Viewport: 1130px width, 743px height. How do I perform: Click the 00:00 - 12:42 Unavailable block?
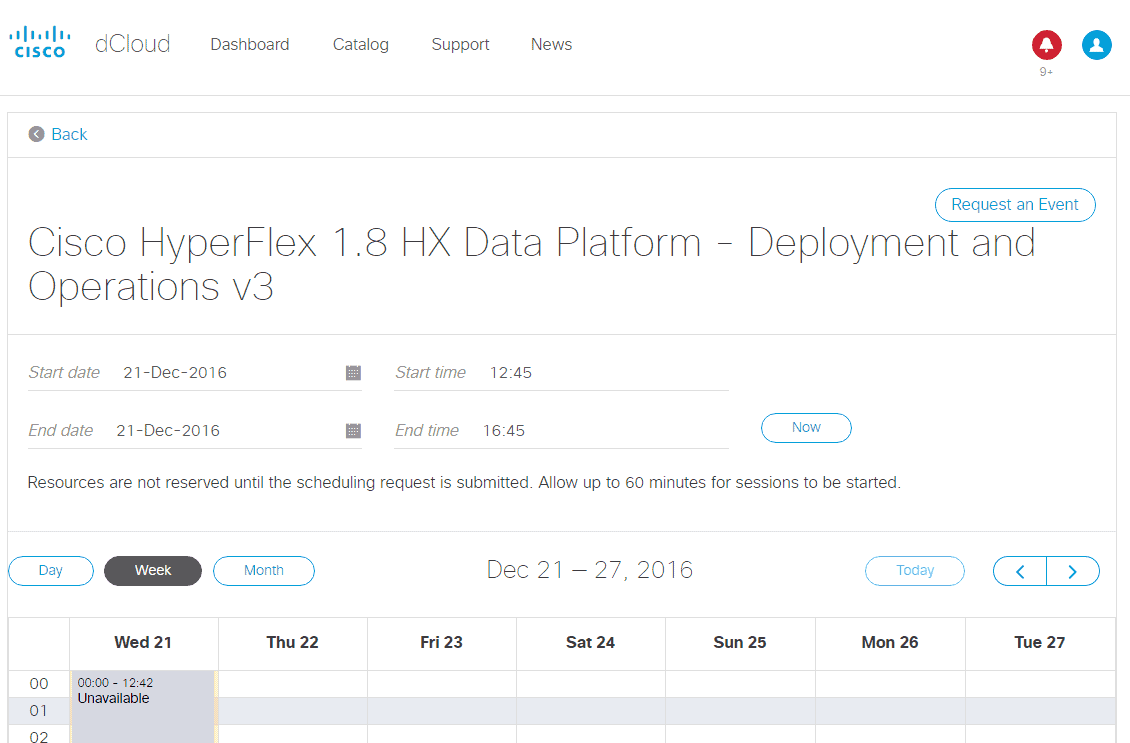143,707
